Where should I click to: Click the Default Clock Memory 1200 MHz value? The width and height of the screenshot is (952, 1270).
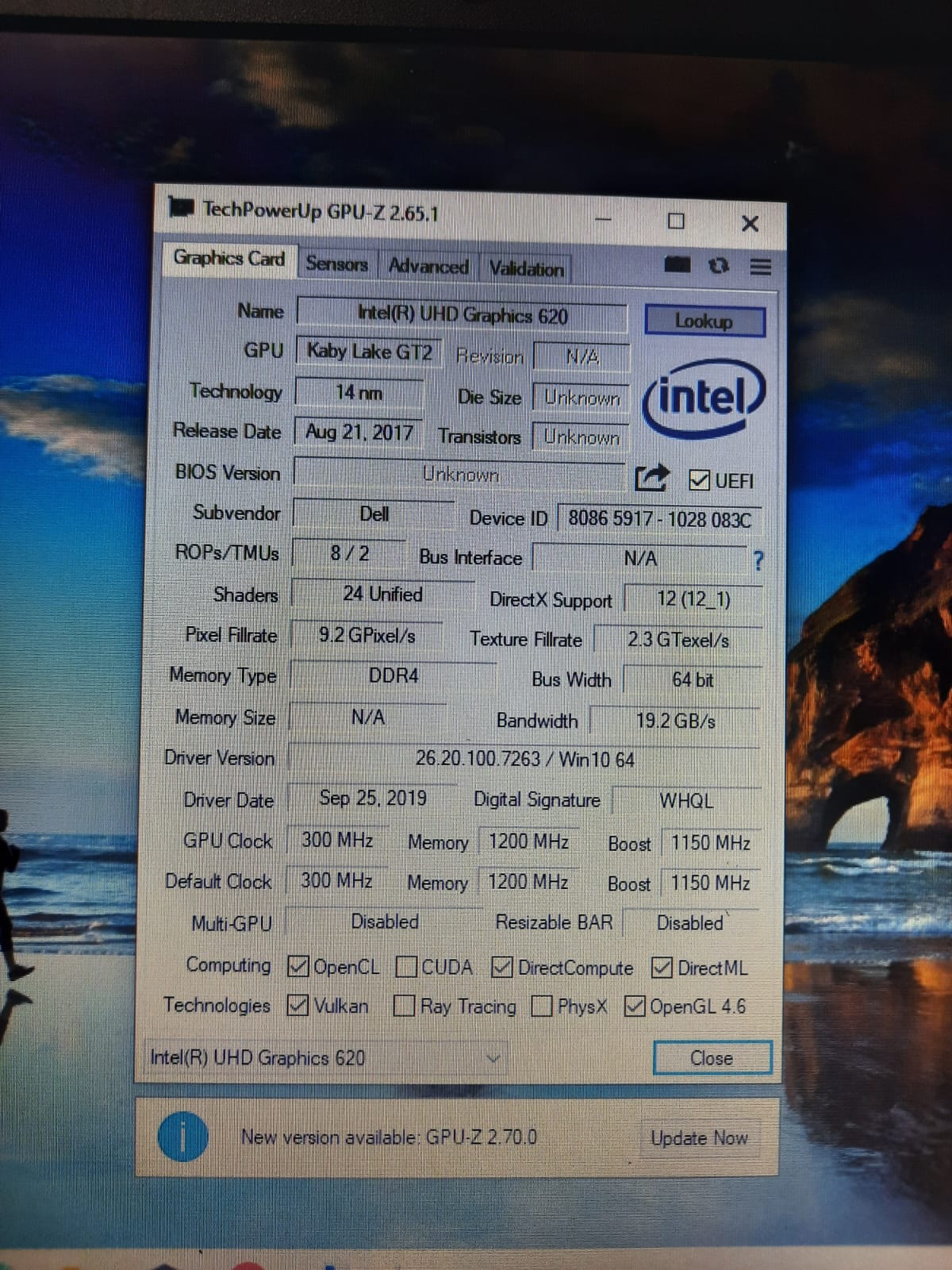tap(528, 882)
